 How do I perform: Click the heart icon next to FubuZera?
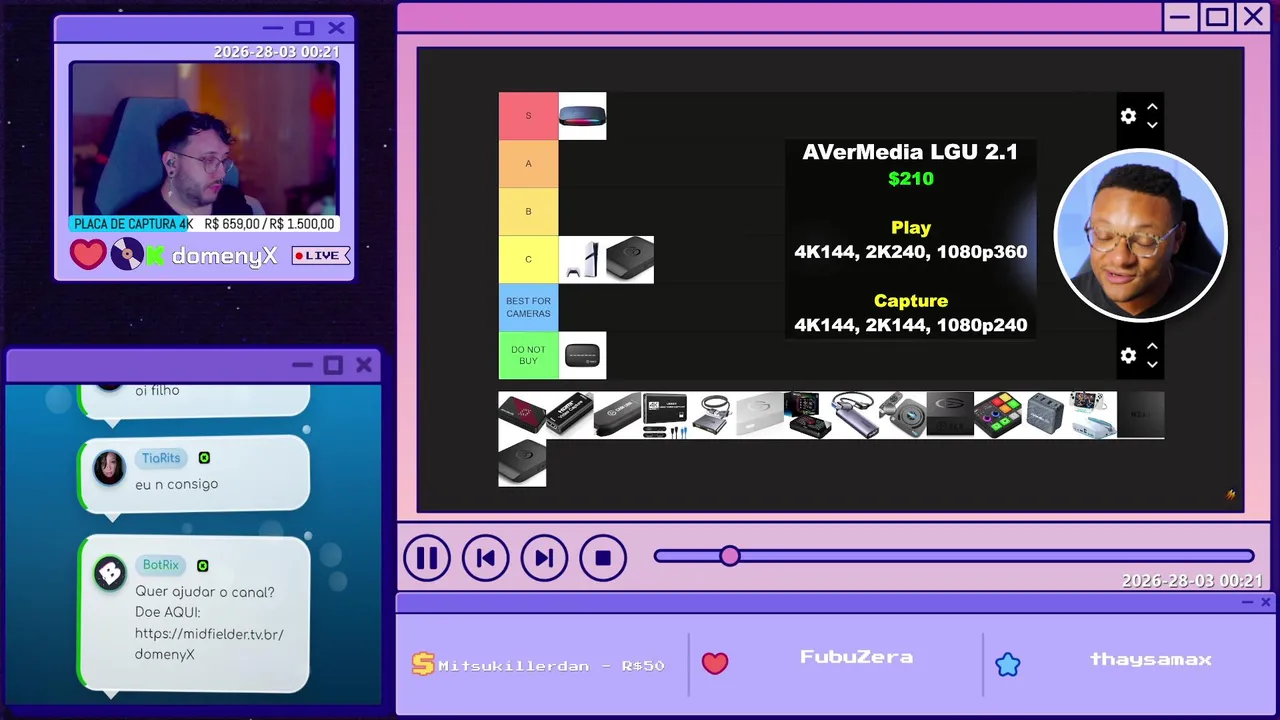click(x=714, y=663)
